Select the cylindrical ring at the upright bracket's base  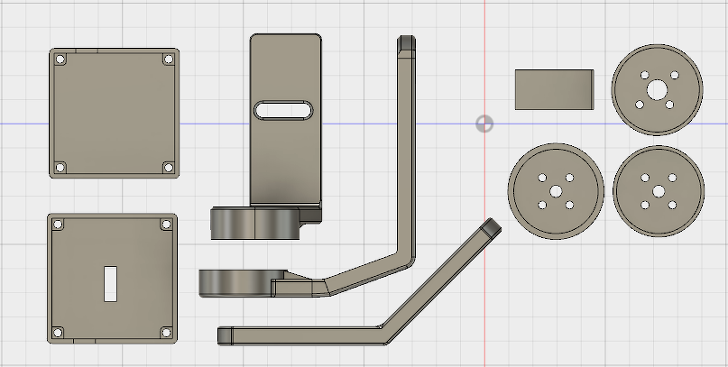click(x=254, y=223)
